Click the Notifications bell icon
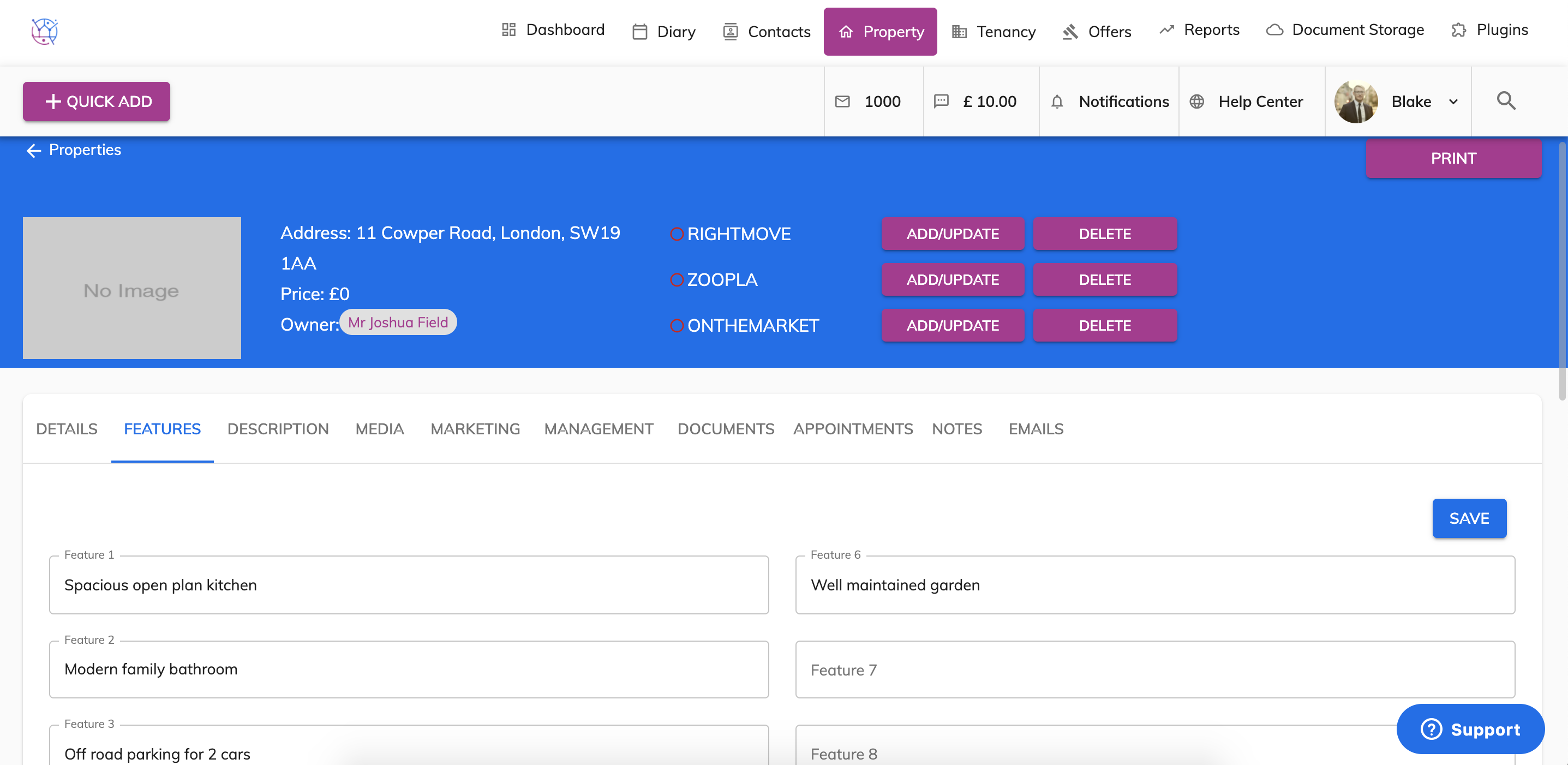This screenshot has width=1568, height=765. click(1057, 101)
